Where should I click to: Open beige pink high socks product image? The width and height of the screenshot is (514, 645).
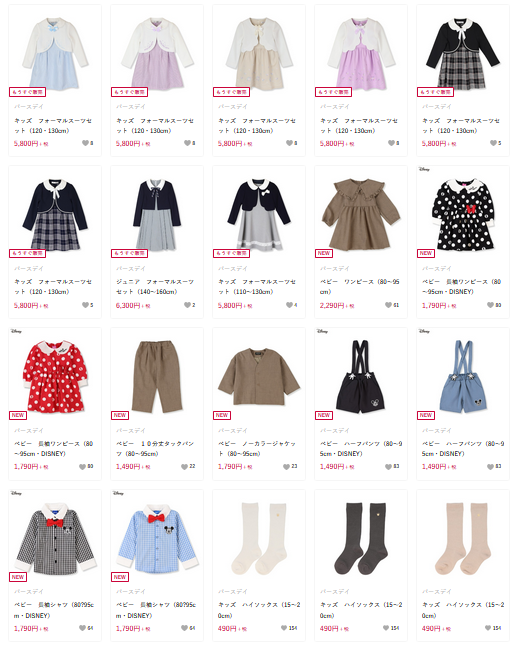tap(463, 538)
